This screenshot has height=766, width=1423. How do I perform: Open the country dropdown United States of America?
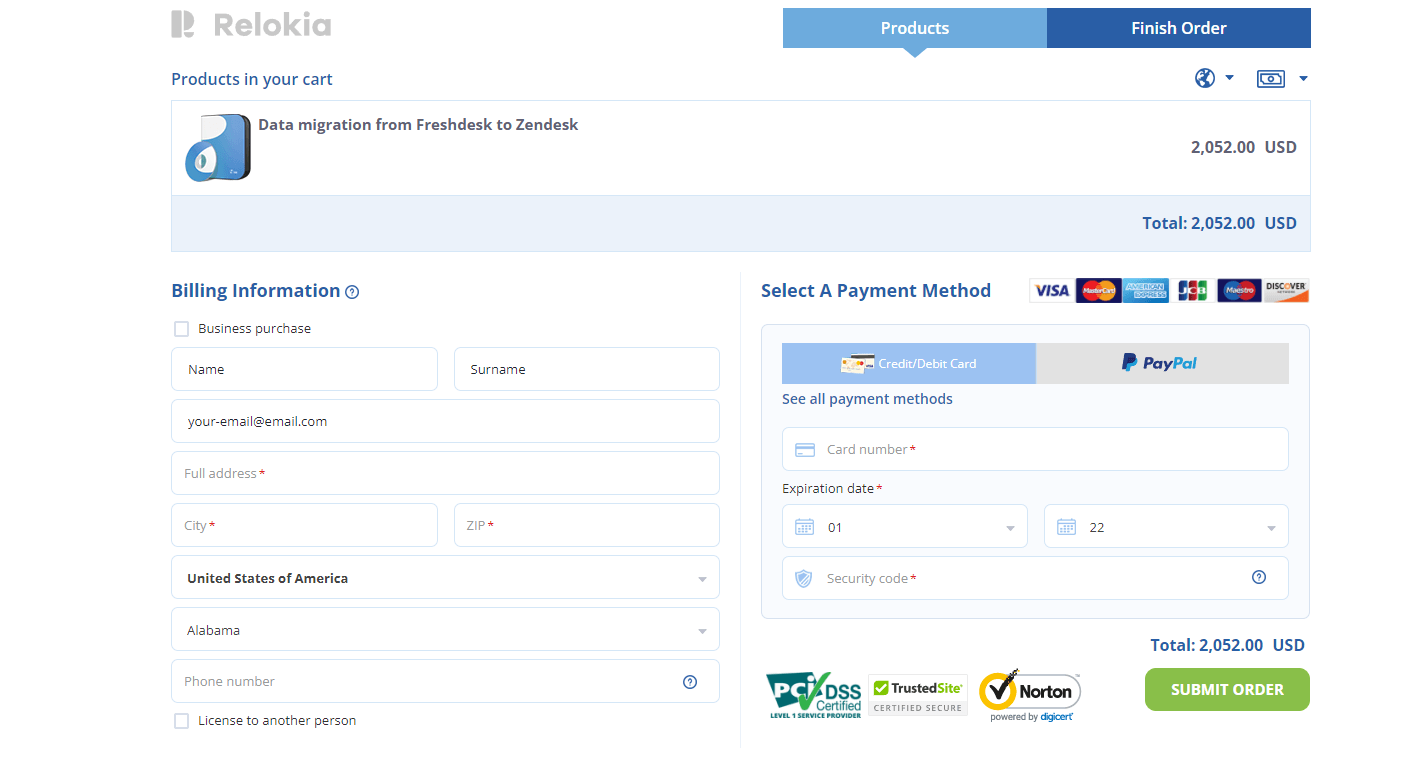445,578
